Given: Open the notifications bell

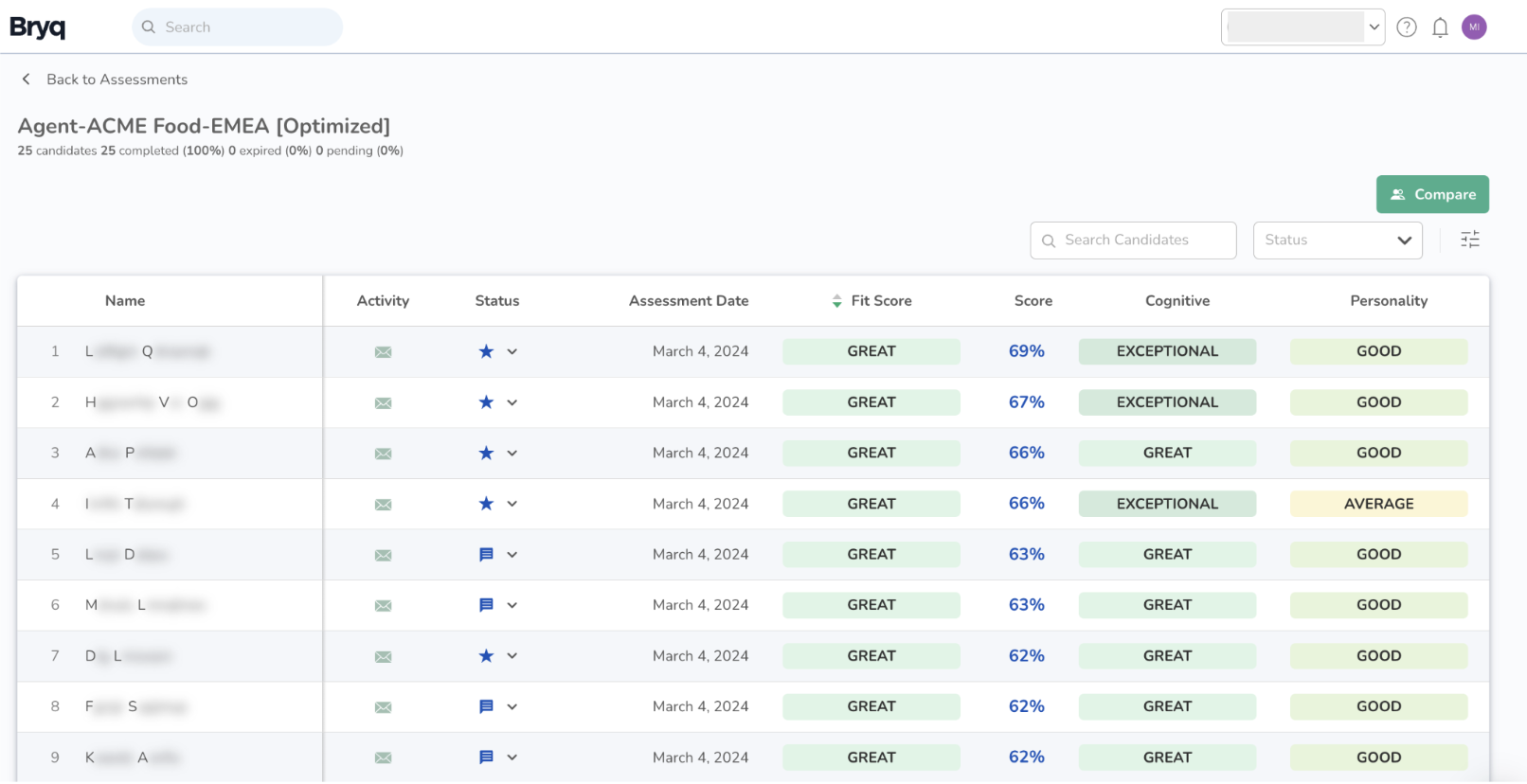Looking at the screenshot, I should coord(1440,27).
